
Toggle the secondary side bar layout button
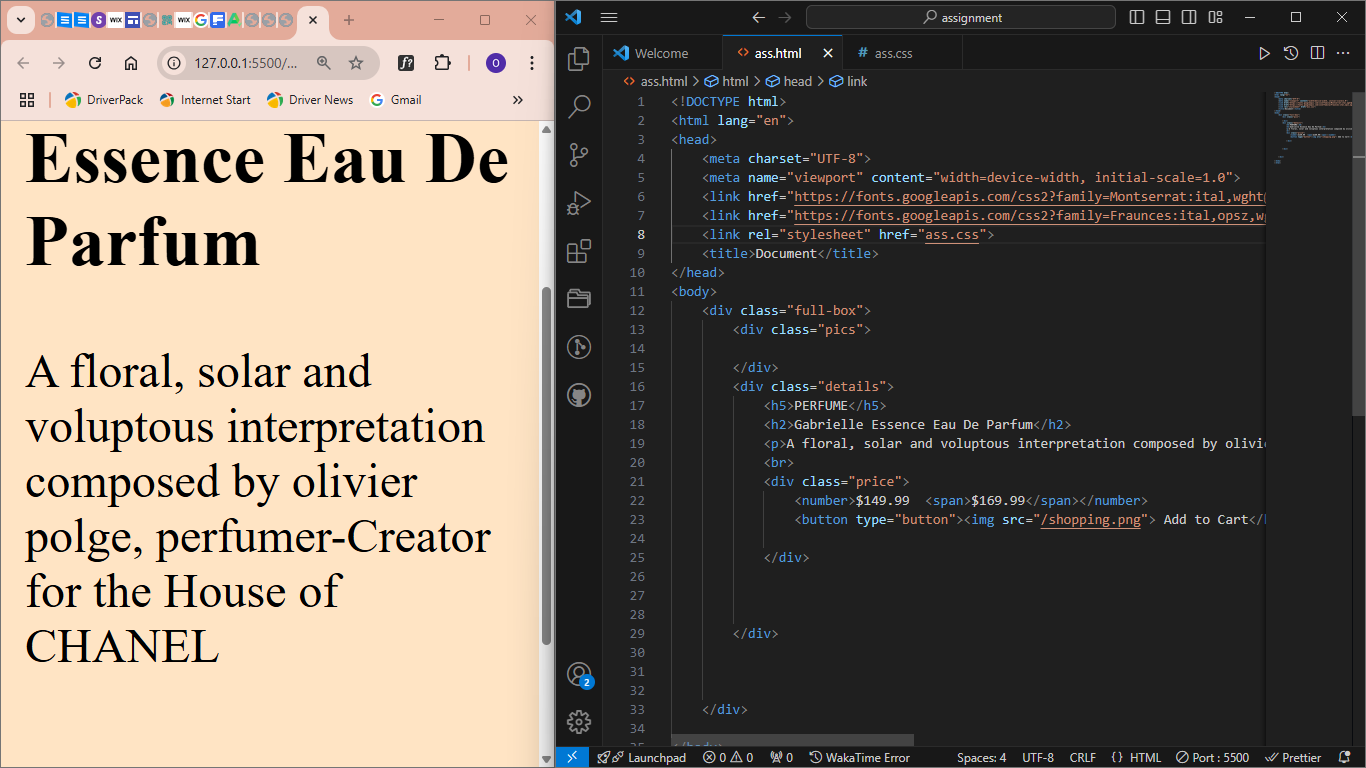click(x=1189, y=17)
